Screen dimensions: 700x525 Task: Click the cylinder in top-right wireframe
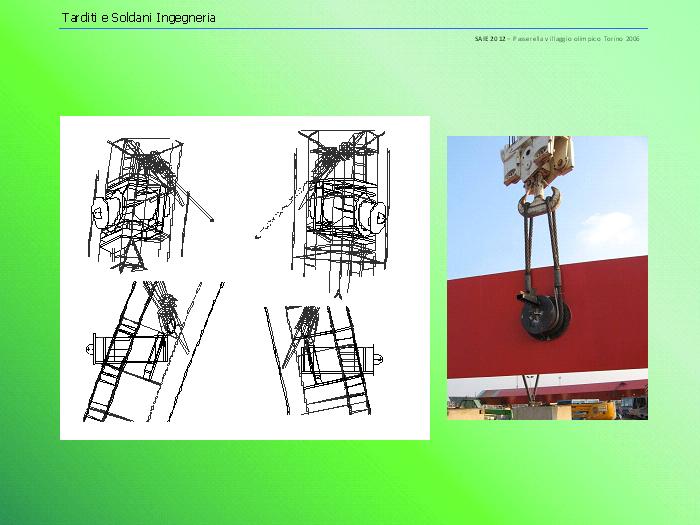(x=375, y=218)
